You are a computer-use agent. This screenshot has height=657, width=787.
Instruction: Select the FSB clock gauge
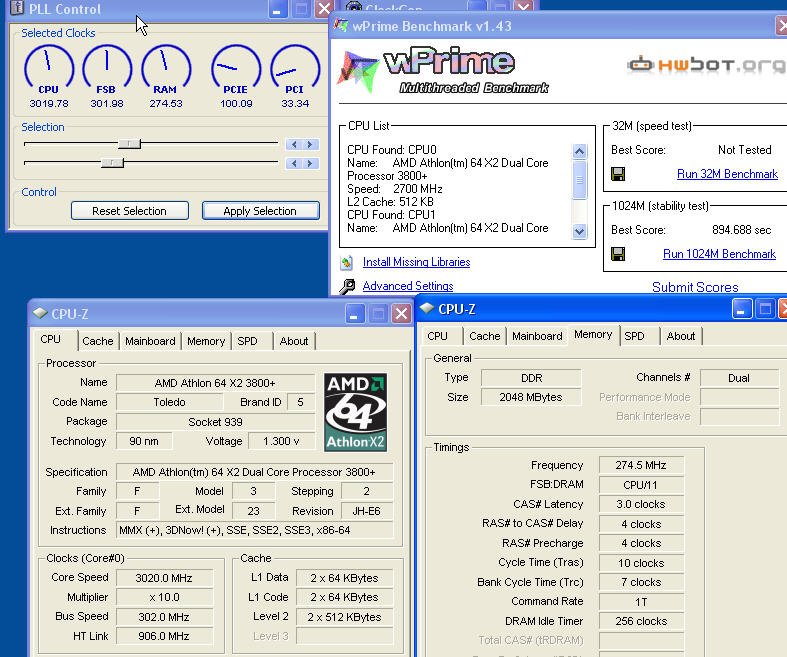[106, 69]
